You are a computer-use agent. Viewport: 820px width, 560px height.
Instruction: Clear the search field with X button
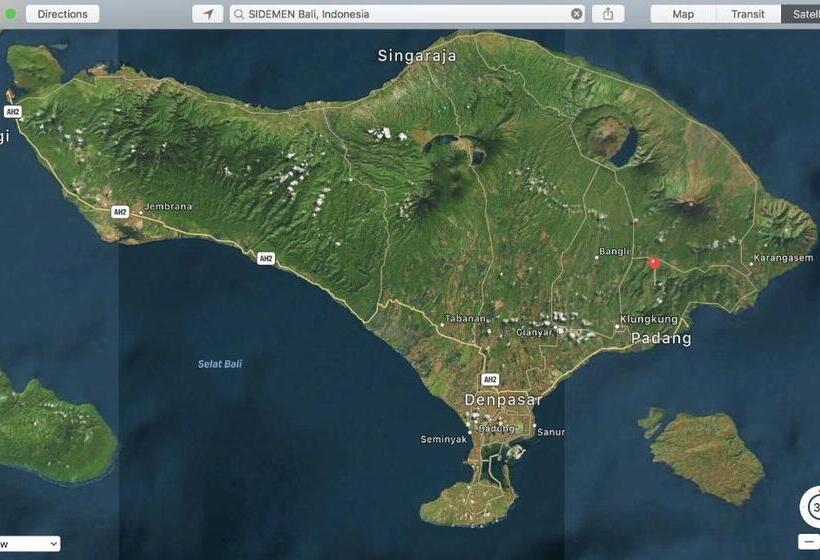[x=577, y=14]
